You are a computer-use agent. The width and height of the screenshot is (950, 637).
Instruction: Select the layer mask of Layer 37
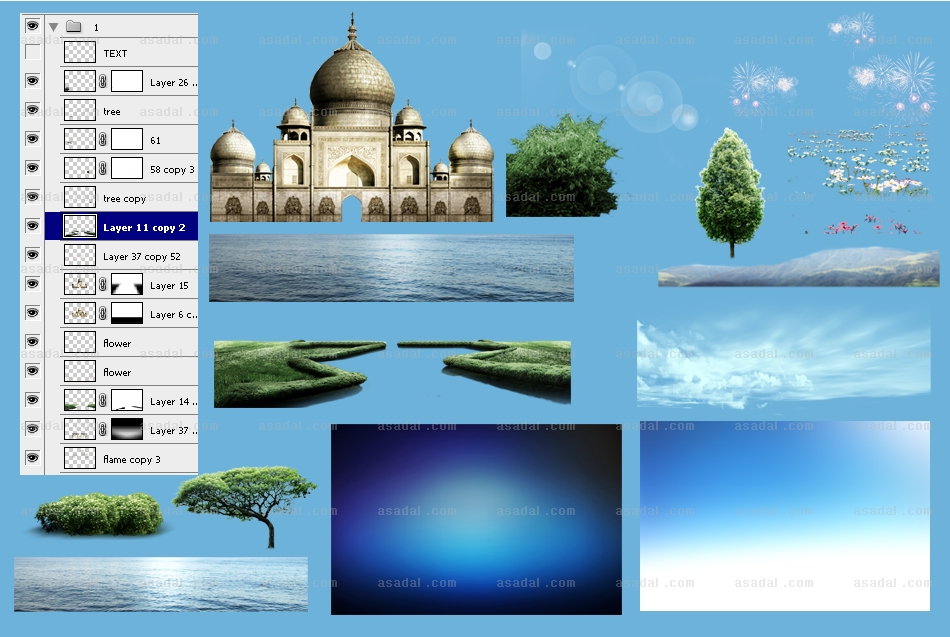(x=126, y=430)
